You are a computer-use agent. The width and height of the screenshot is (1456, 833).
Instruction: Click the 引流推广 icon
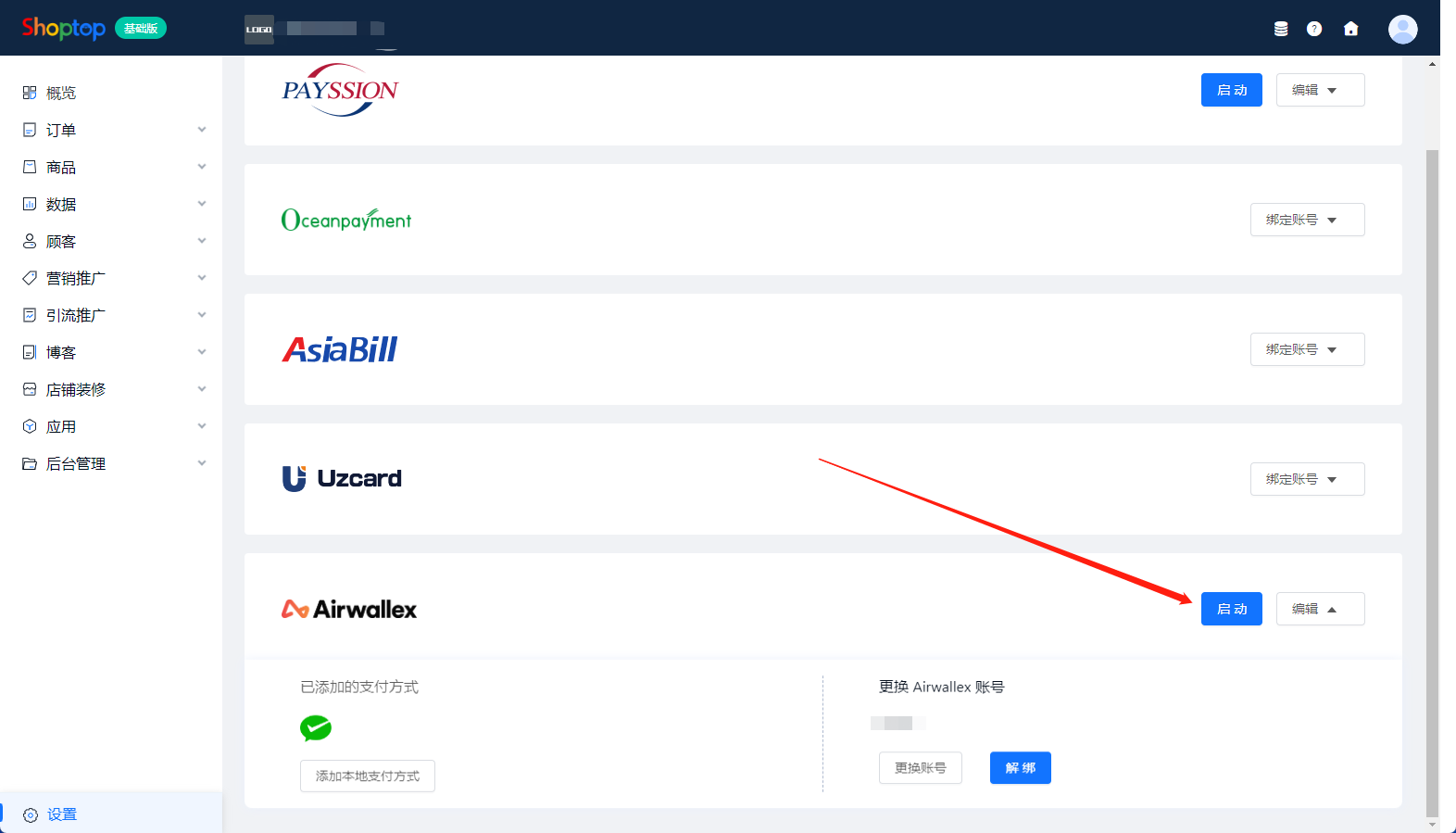tap(30, 315)
